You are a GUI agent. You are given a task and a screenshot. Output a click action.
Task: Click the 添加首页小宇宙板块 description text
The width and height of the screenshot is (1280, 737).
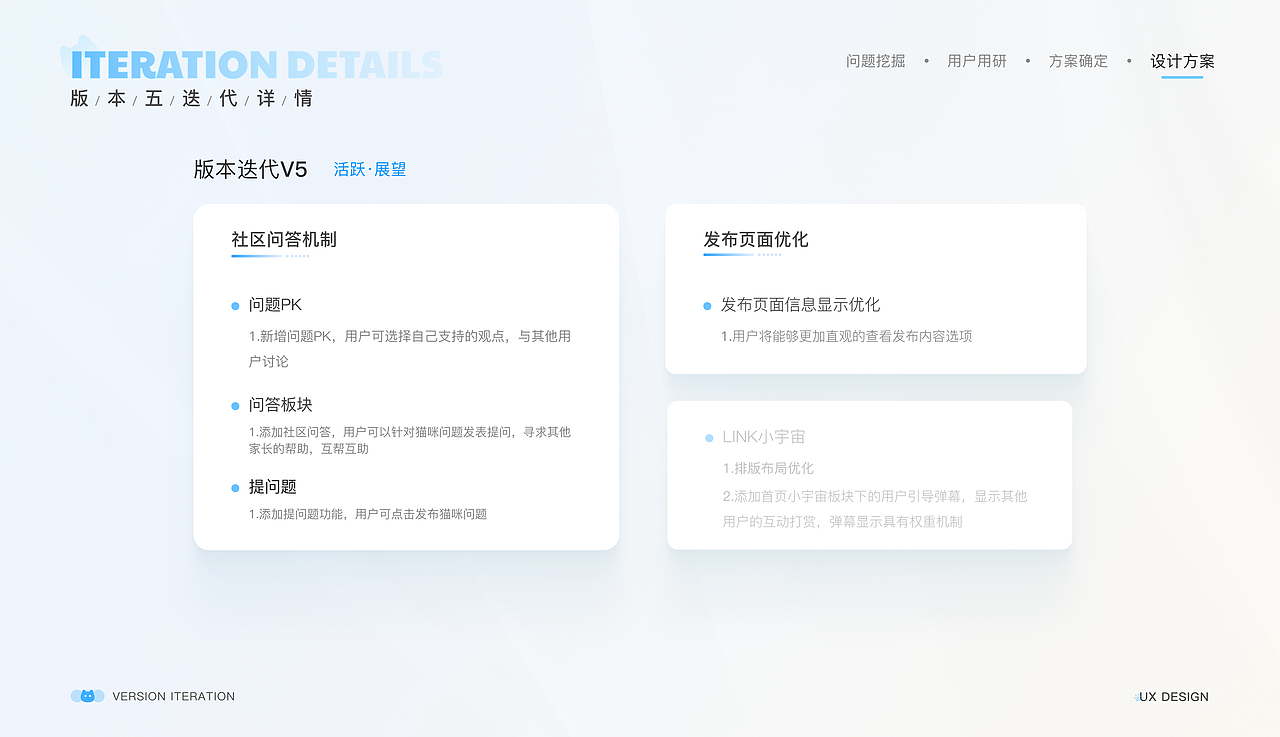click(x=875, y=509)
